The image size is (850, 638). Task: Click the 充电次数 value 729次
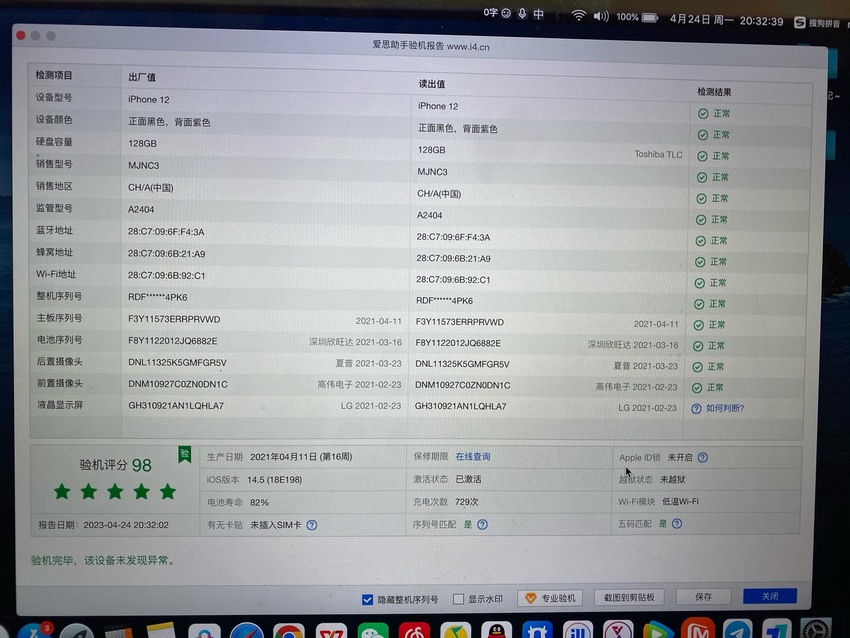pos(467,502)
